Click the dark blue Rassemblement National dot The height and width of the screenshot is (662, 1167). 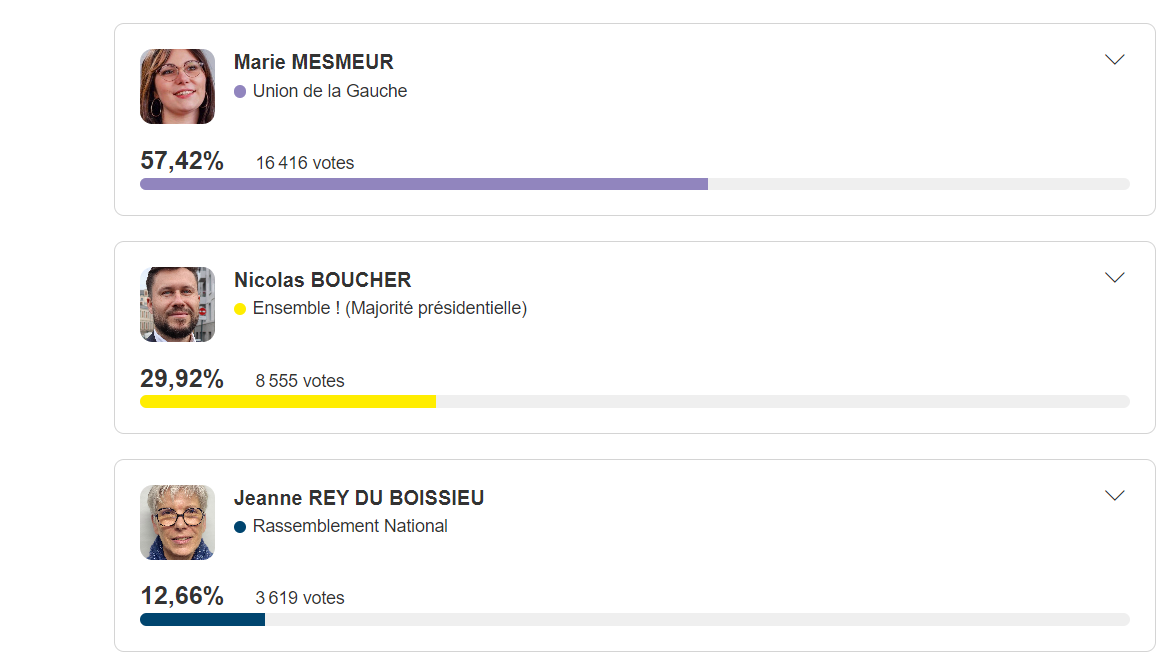pyautogui.click(x=240, y=527)
